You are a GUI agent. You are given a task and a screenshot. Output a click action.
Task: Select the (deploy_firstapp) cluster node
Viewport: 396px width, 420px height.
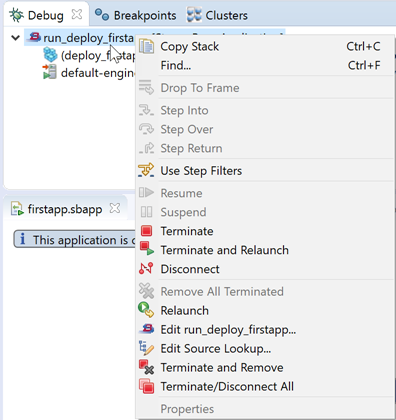coord(97,55)
